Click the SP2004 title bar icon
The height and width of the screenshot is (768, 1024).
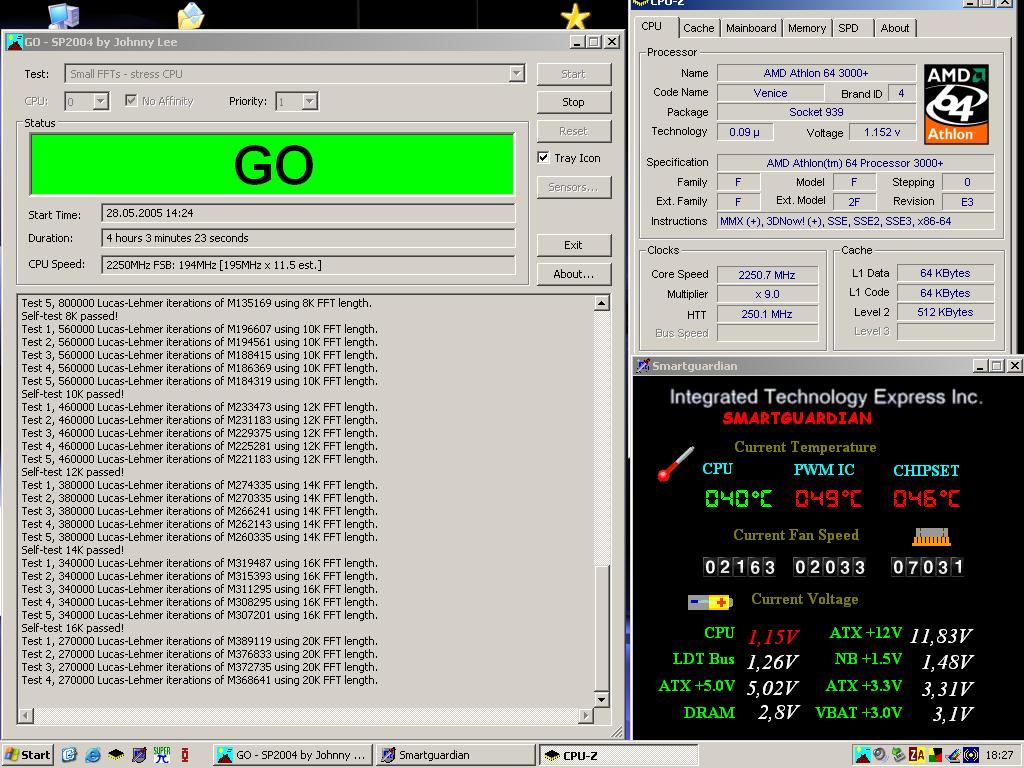pyautogui.click(x=14, y=42)
